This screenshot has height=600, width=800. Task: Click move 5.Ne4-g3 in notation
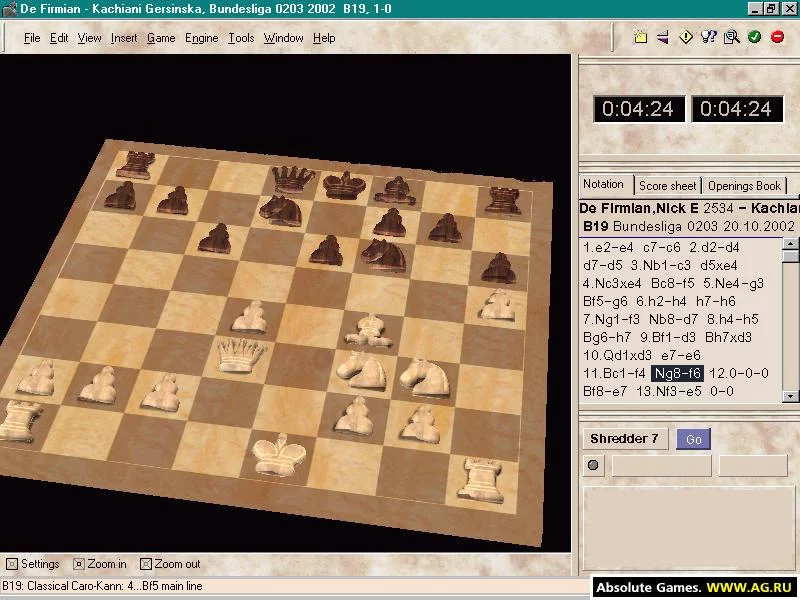click(x=734, y=283)
